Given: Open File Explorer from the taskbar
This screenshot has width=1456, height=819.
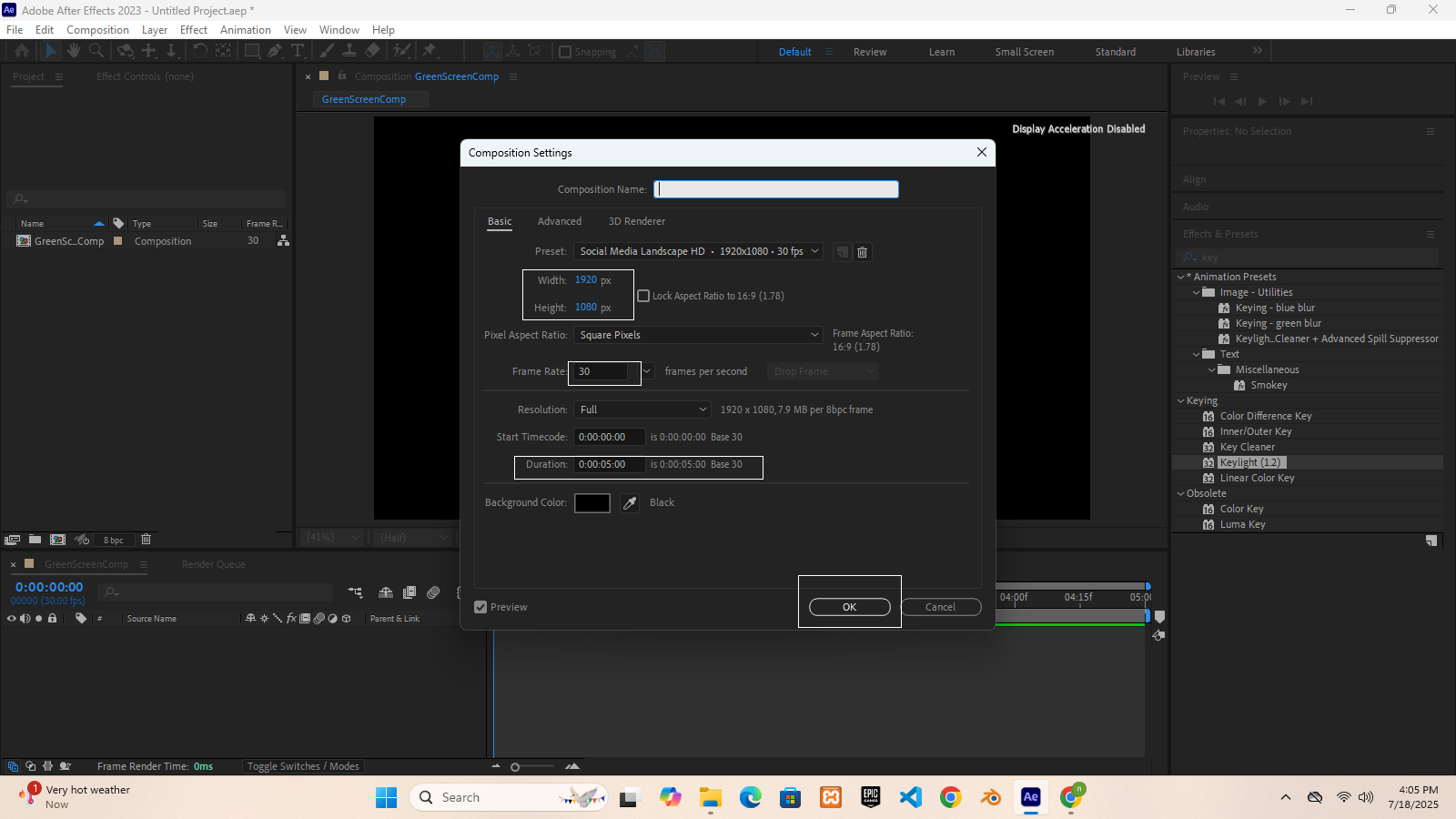Looking at the screenshot, I should (711, 797).
